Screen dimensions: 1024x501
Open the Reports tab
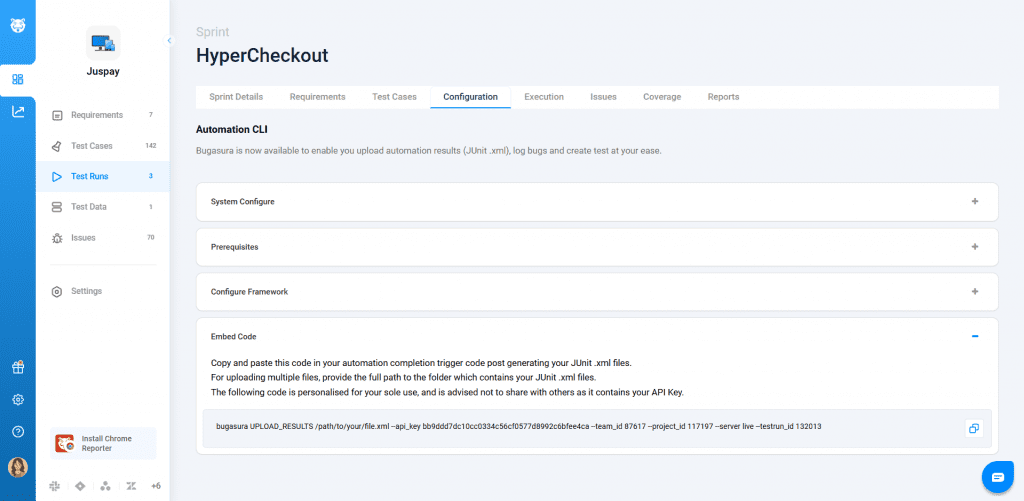tap(724, 97)
